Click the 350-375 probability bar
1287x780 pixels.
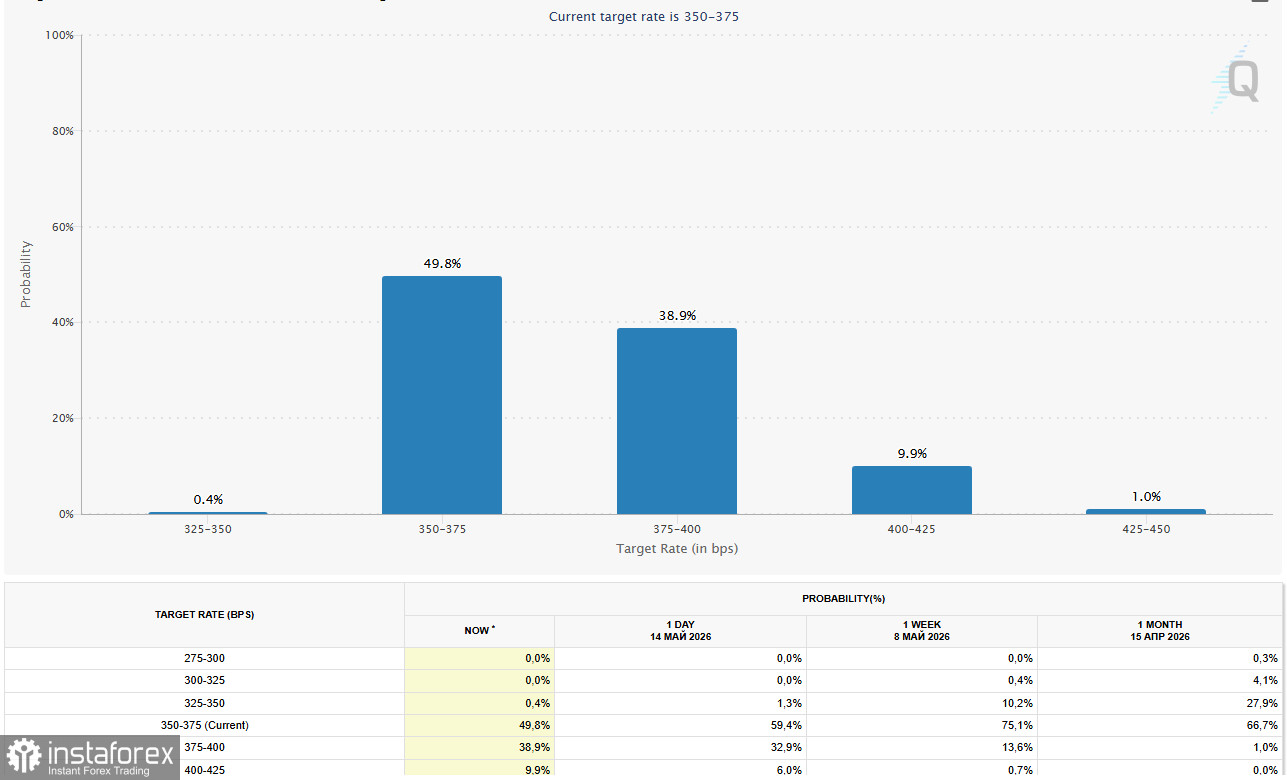click(x=442, y=395)
